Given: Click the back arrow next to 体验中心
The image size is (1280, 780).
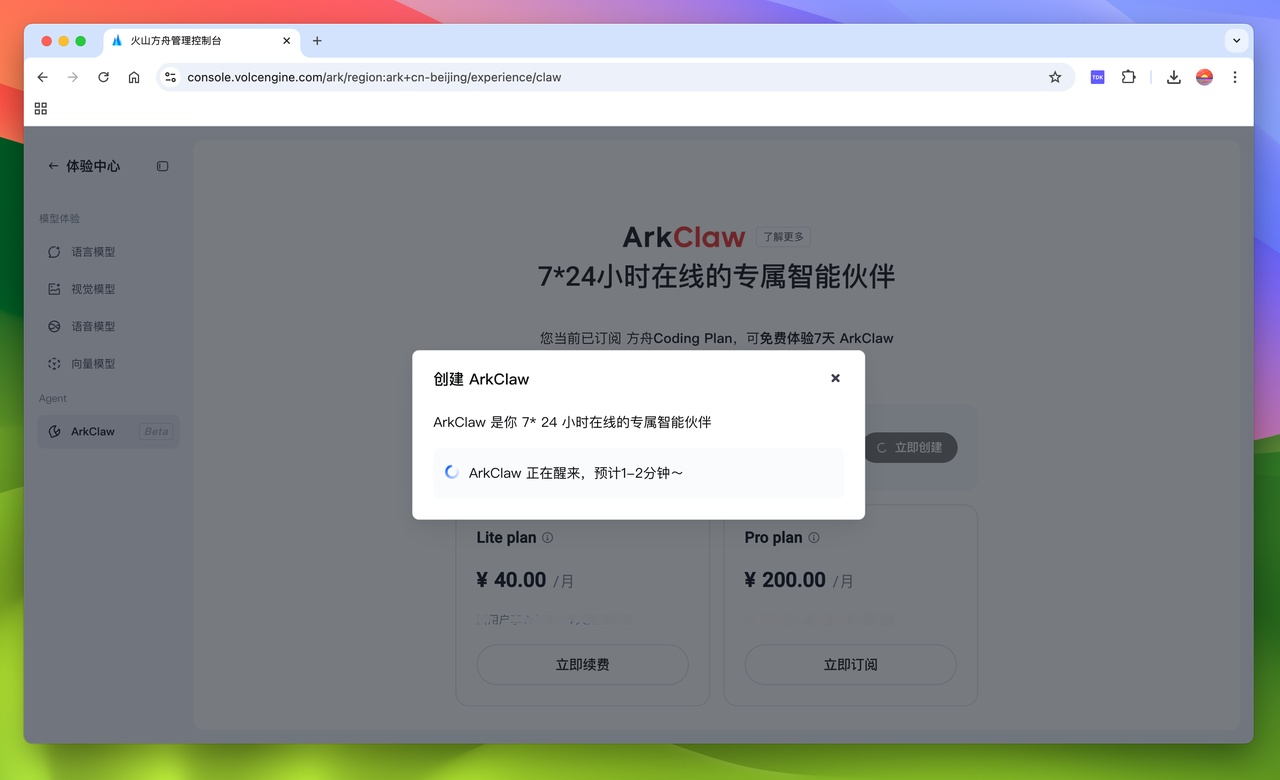Looking at the screenshot, I should point(52,166).
